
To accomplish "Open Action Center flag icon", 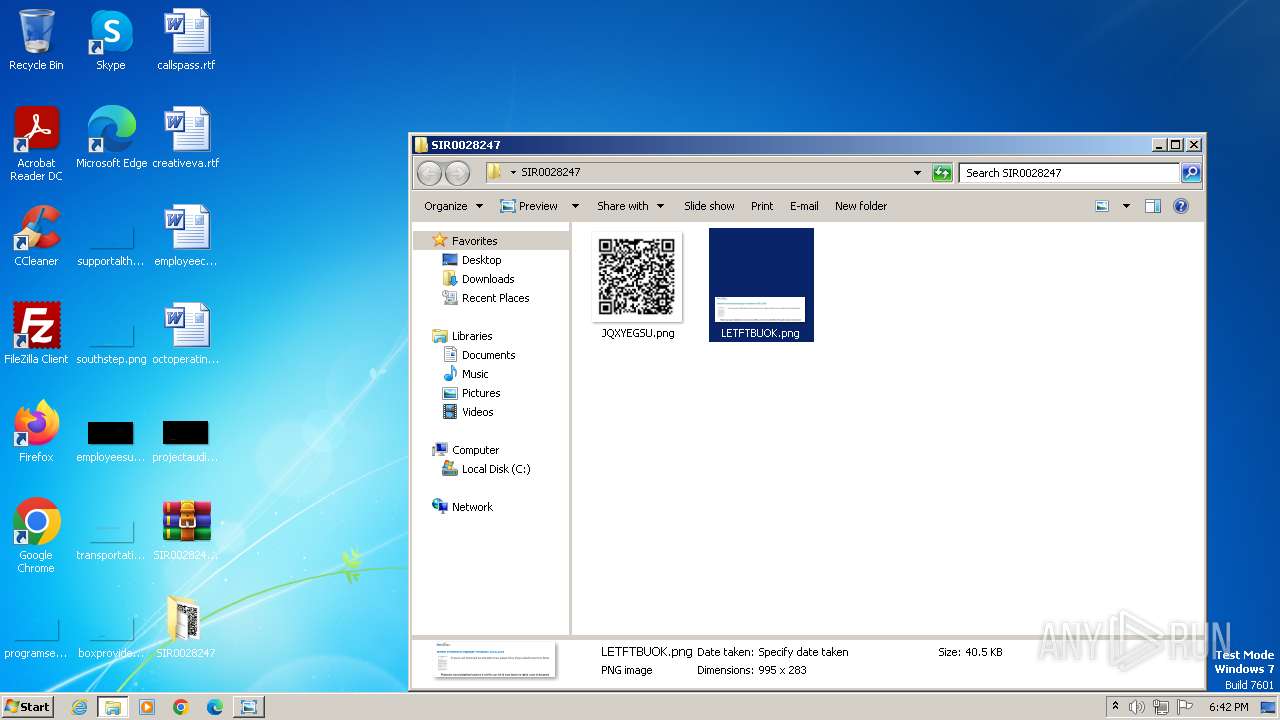I will coord(1186,707).
